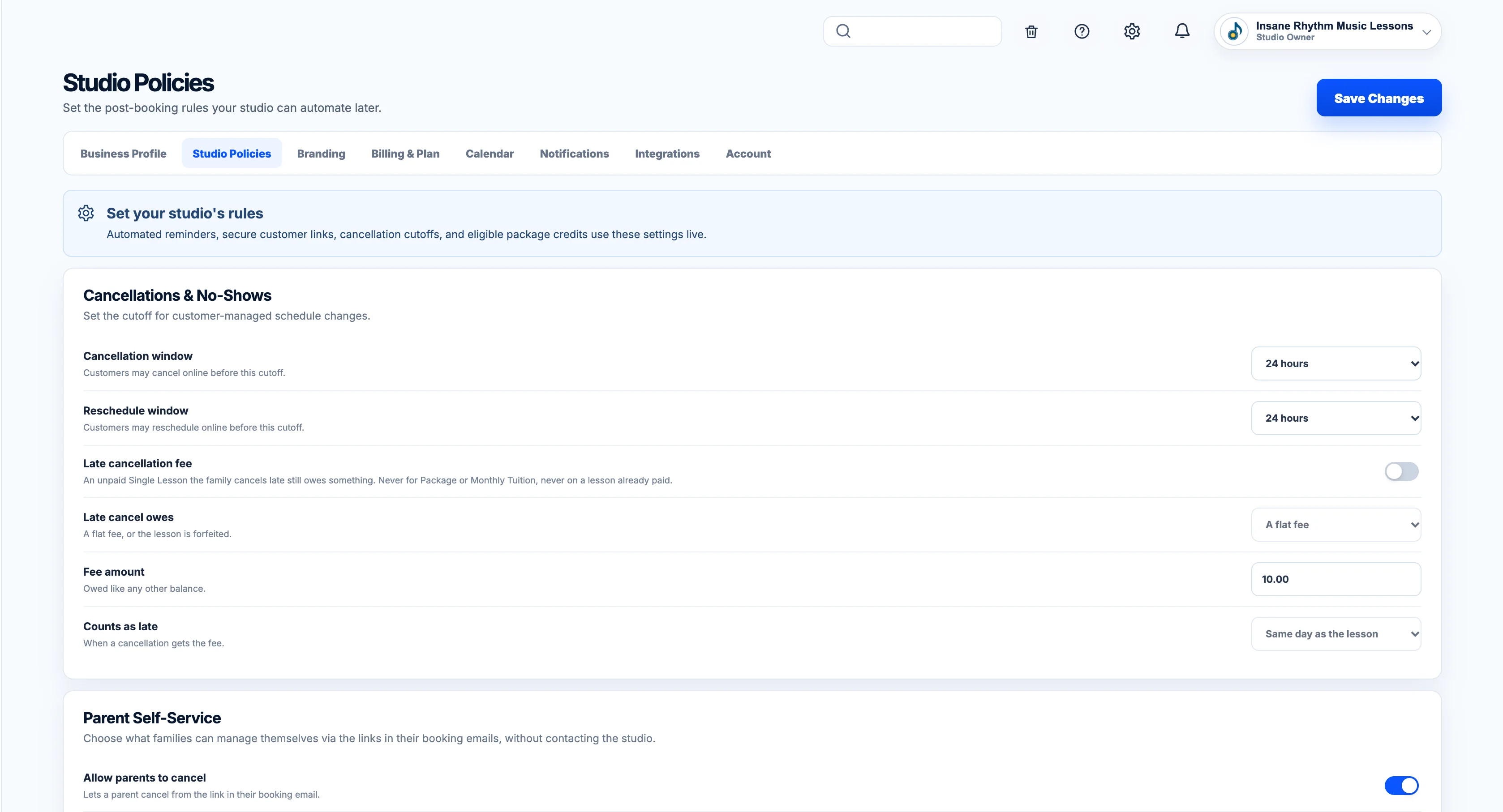Switch to the Business Profile tab
1503x812 pixels.
123,154
